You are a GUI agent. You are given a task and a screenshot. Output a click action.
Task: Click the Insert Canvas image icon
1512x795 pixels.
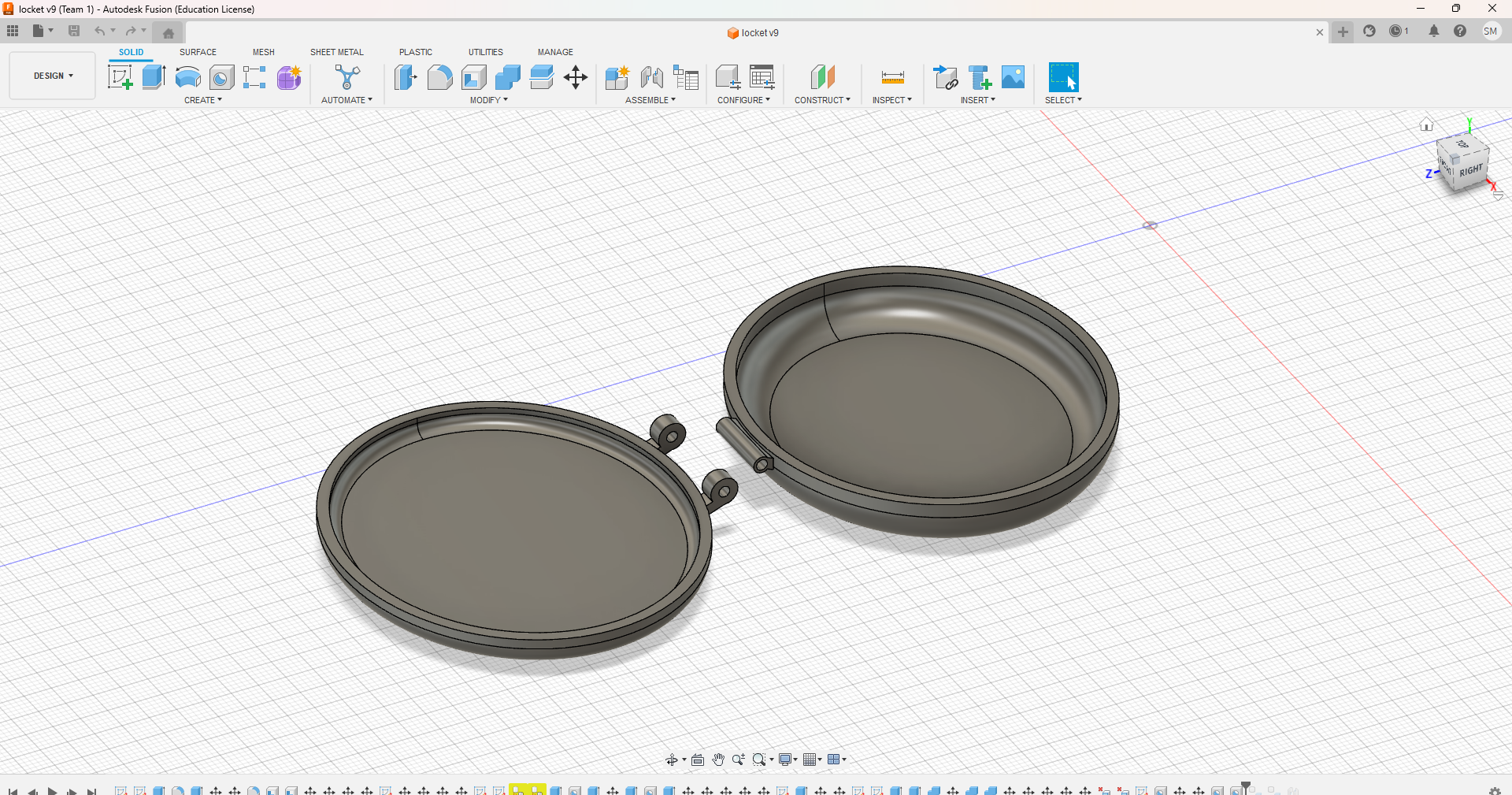click(1013, 77)
